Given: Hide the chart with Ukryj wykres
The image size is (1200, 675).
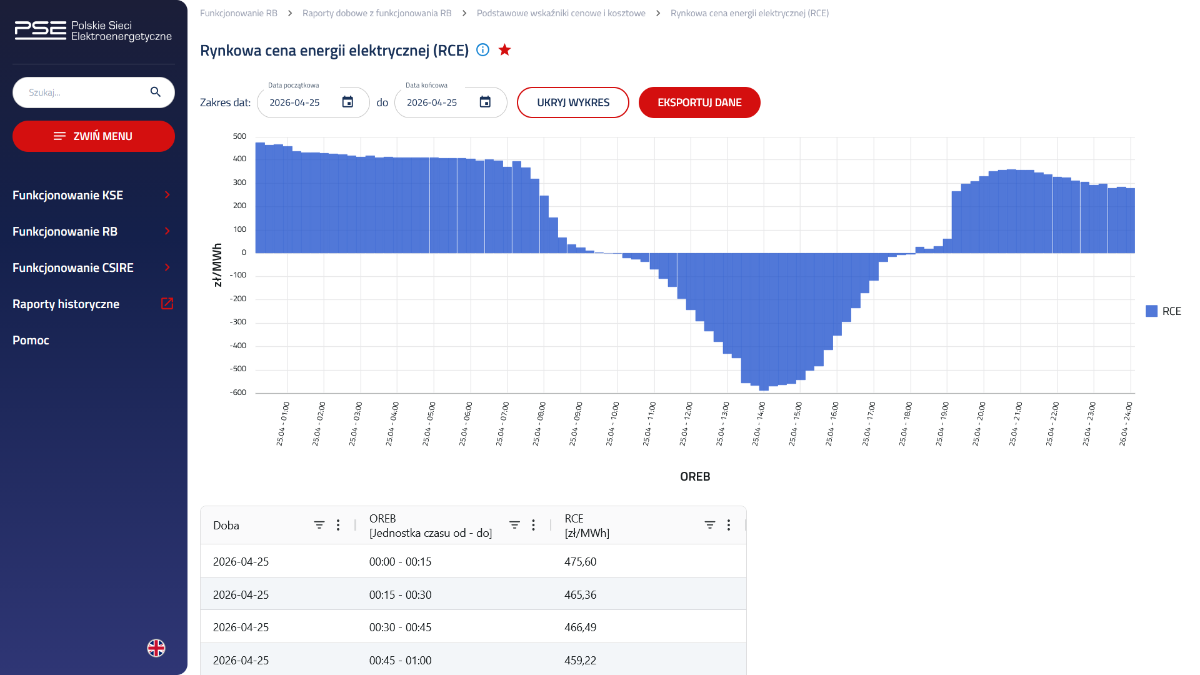Looking at the screenshot, I should click(x=572, y=102).
